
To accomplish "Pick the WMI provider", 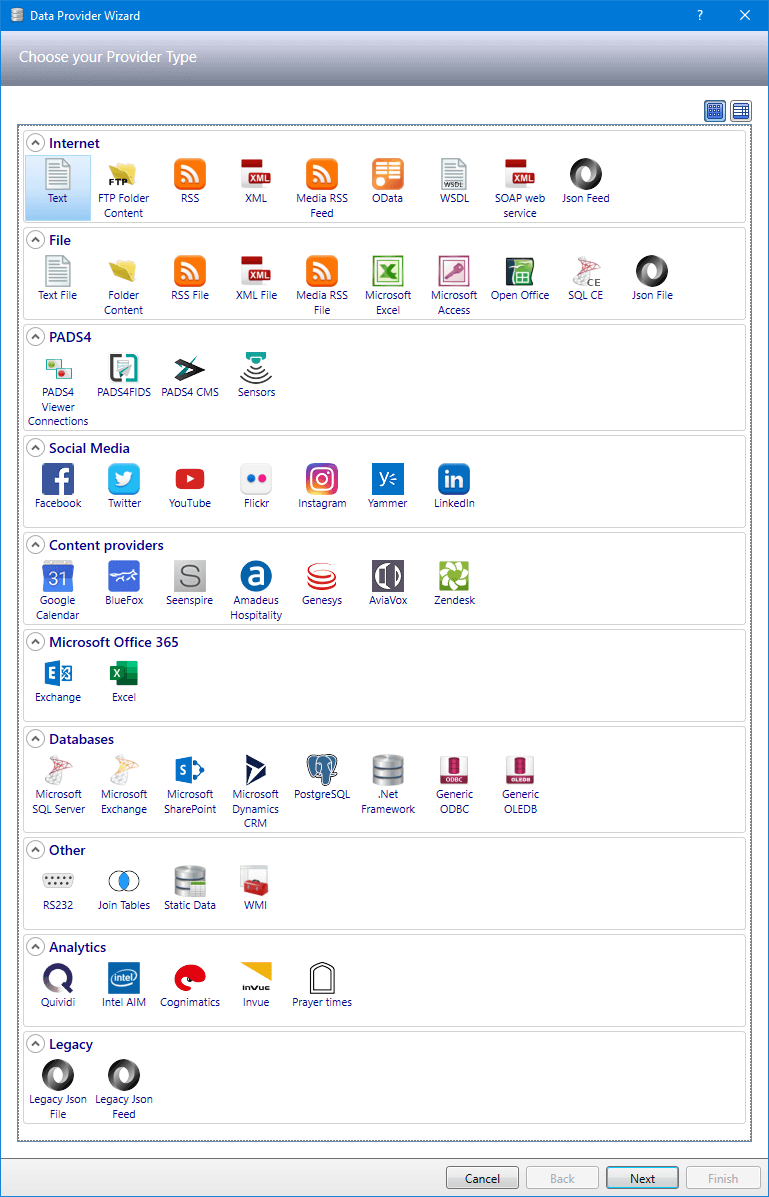I will 256,889.
